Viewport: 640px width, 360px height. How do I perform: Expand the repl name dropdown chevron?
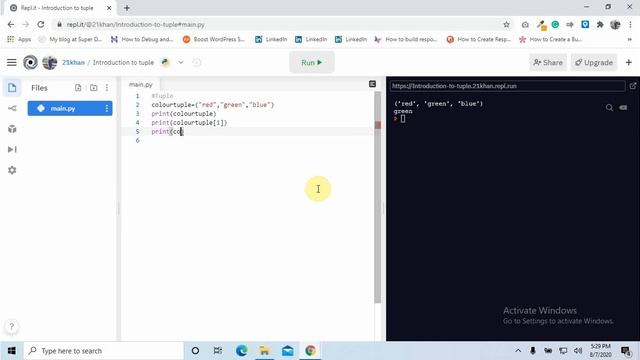180,62
